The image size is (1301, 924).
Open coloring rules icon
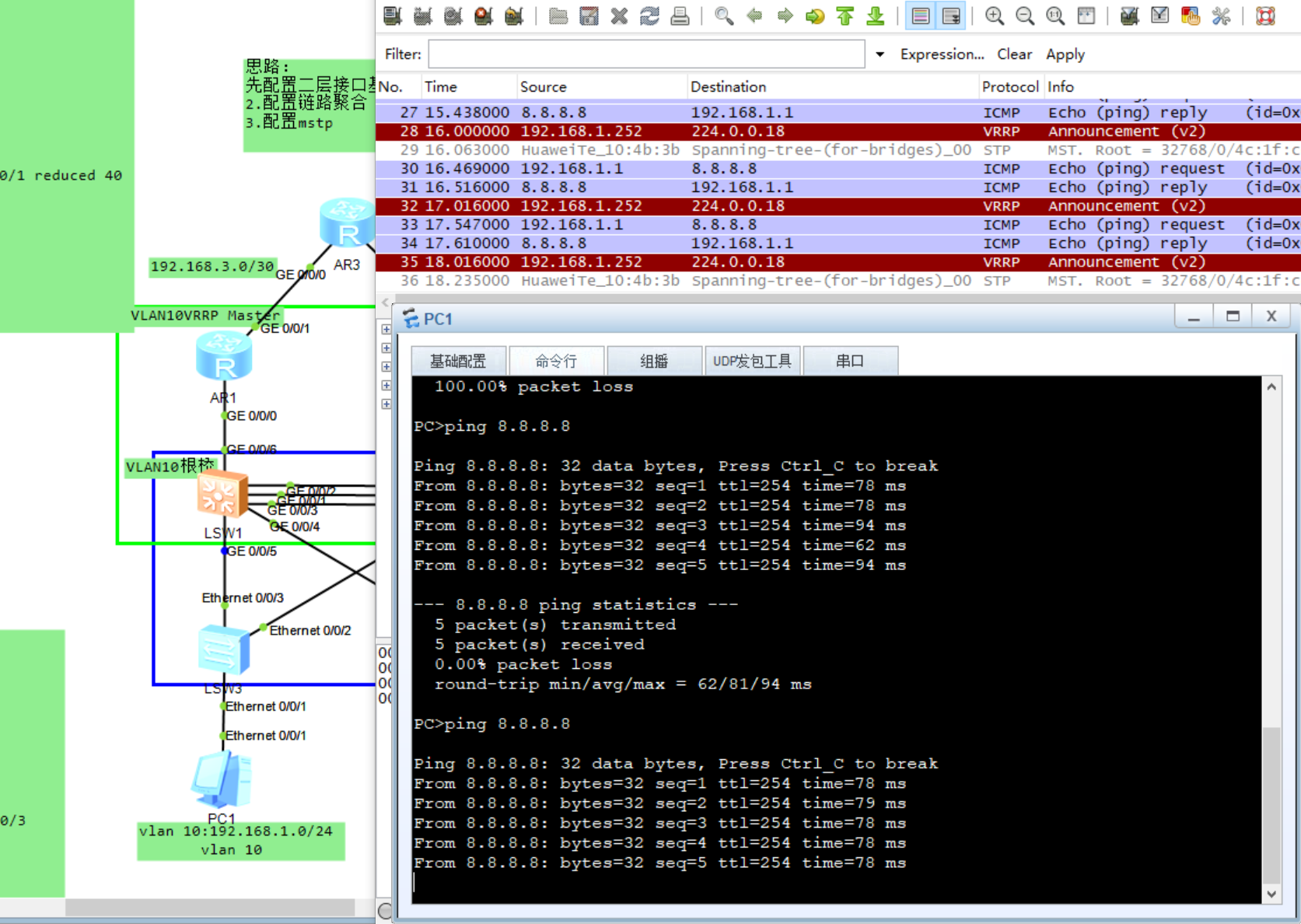(x=1191, y=16)
